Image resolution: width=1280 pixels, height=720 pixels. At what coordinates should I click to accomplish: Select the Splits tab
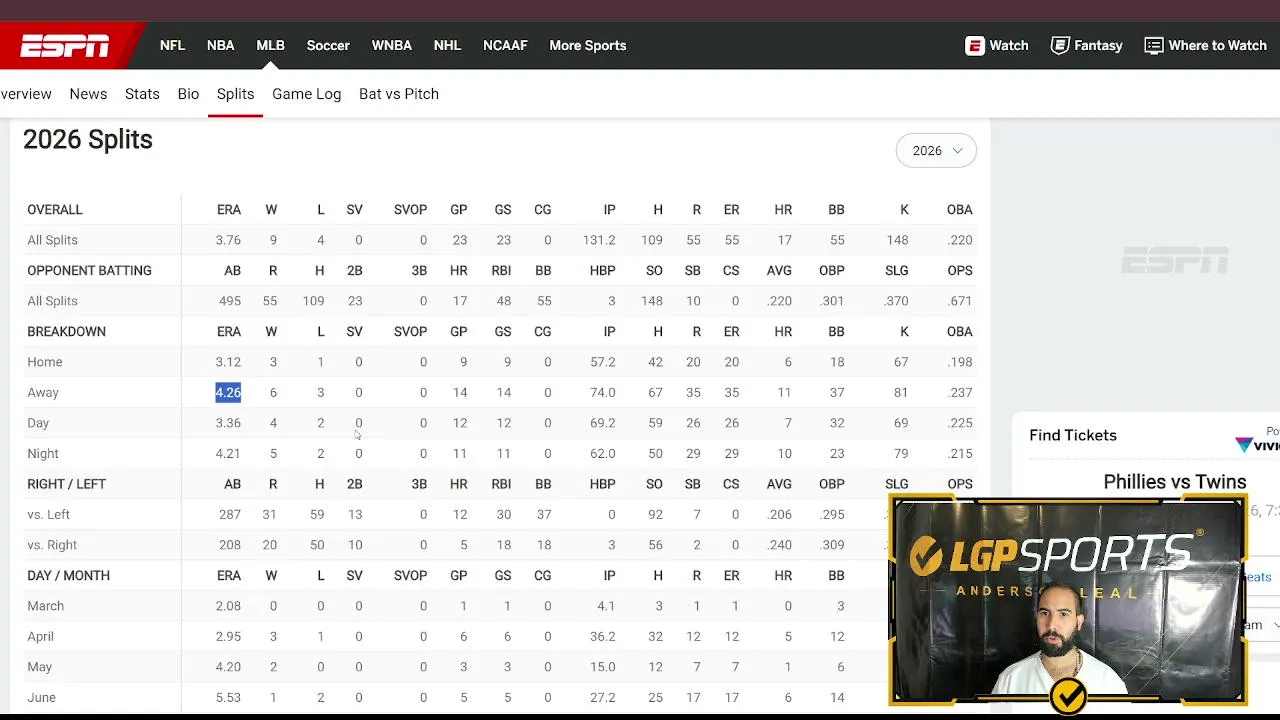(x=235, y=94)
